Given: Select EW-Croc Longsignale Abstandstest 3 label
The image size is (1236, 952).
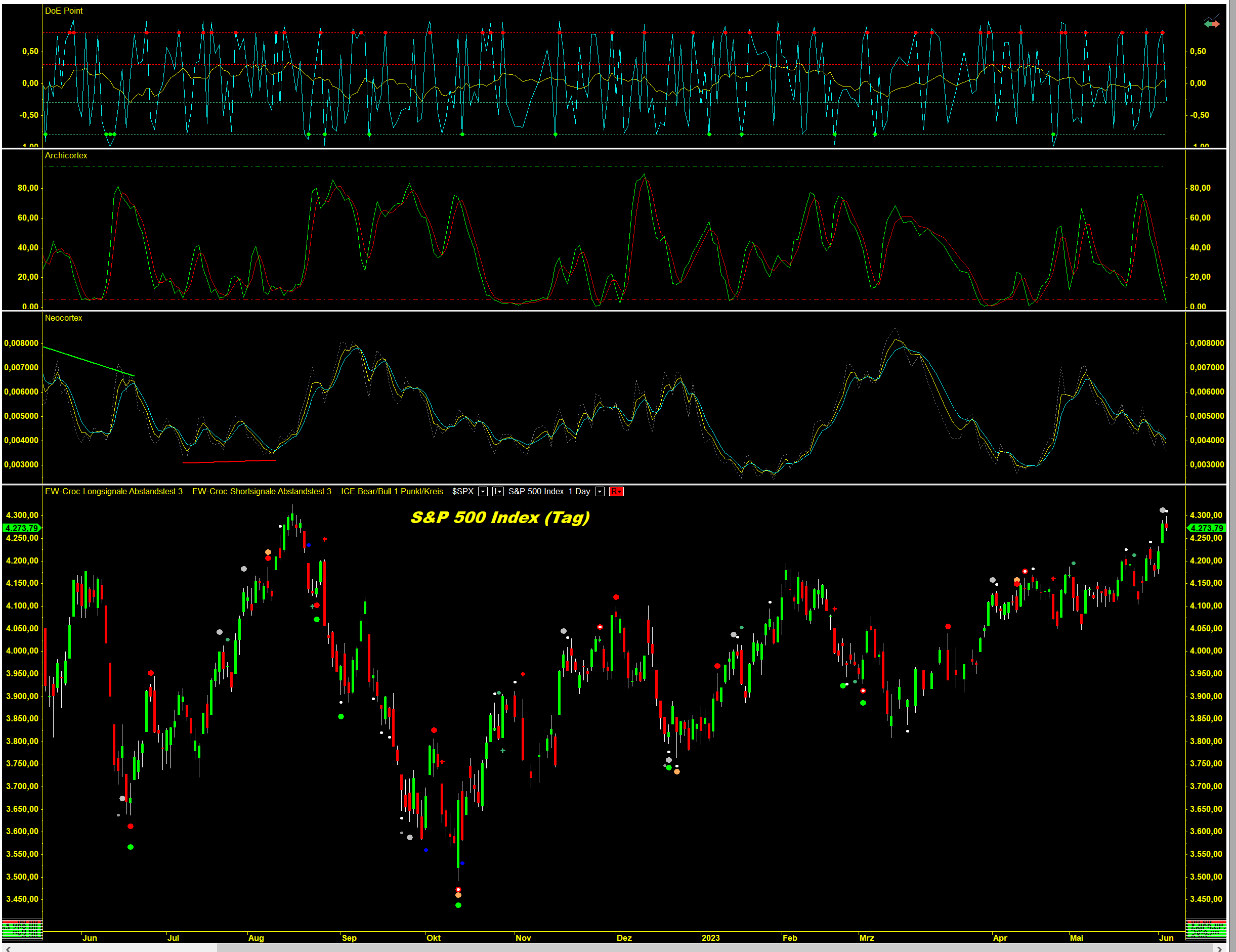Looking at the screenshot, I should [114, 491].
